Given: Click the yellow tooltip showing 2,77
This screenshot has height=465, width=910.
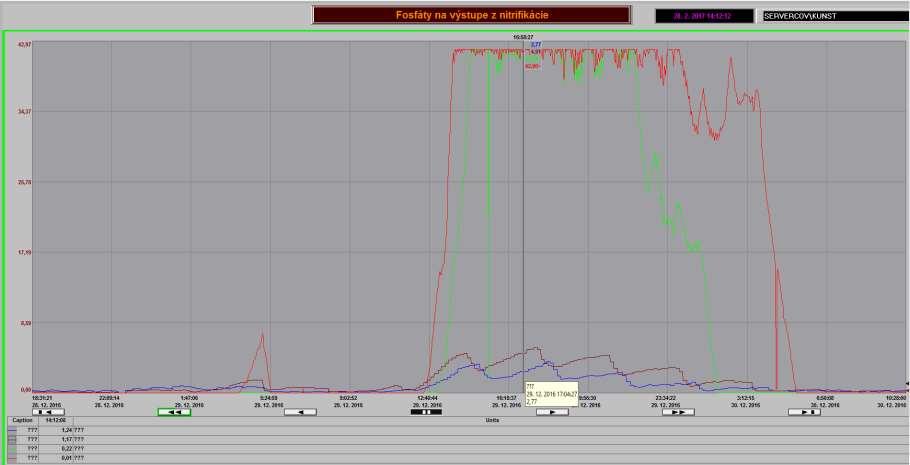Looking at the screenshot, I should (x=551, y=394).
